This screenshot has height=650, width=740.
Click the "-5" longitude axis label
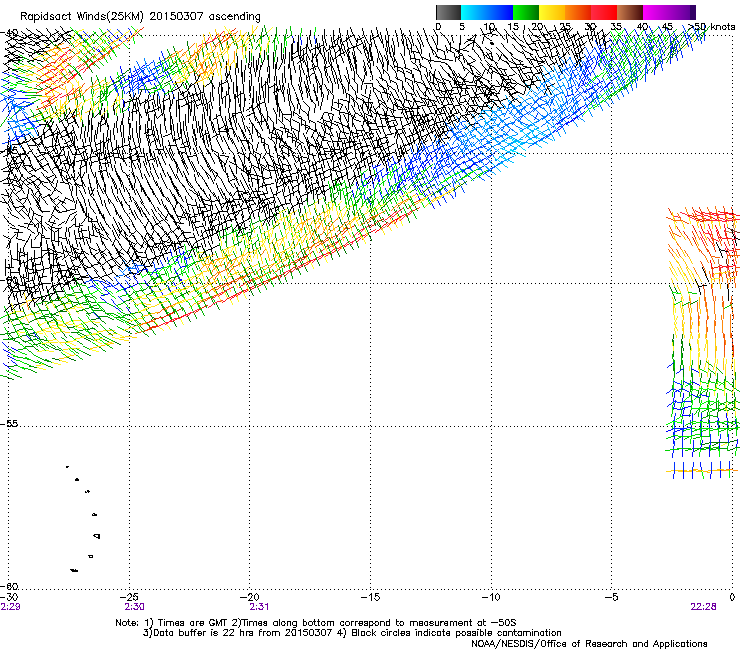pos(611,597)
